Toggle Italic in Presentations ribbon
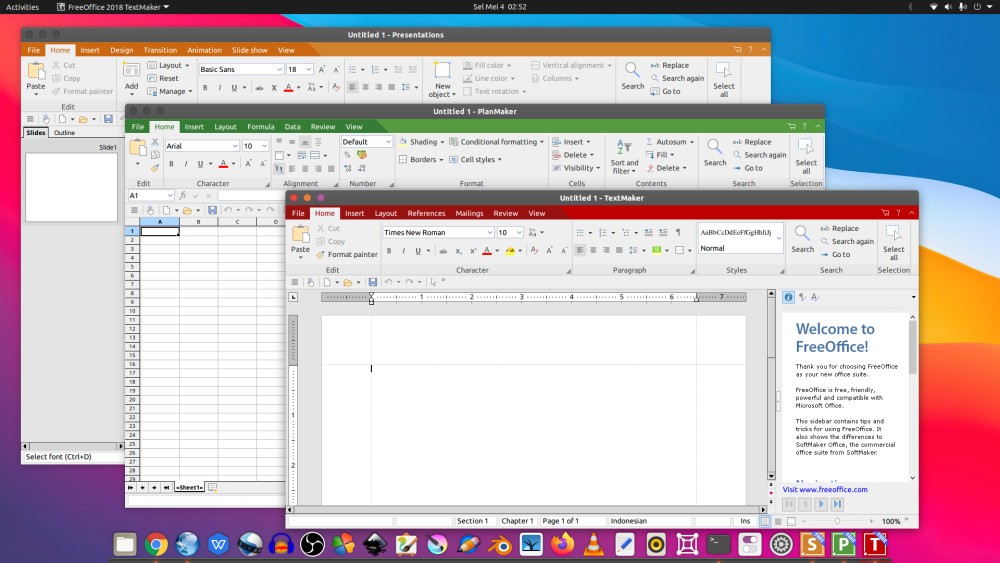This screenshot has width=1000, height=563. tap(219, 87)
